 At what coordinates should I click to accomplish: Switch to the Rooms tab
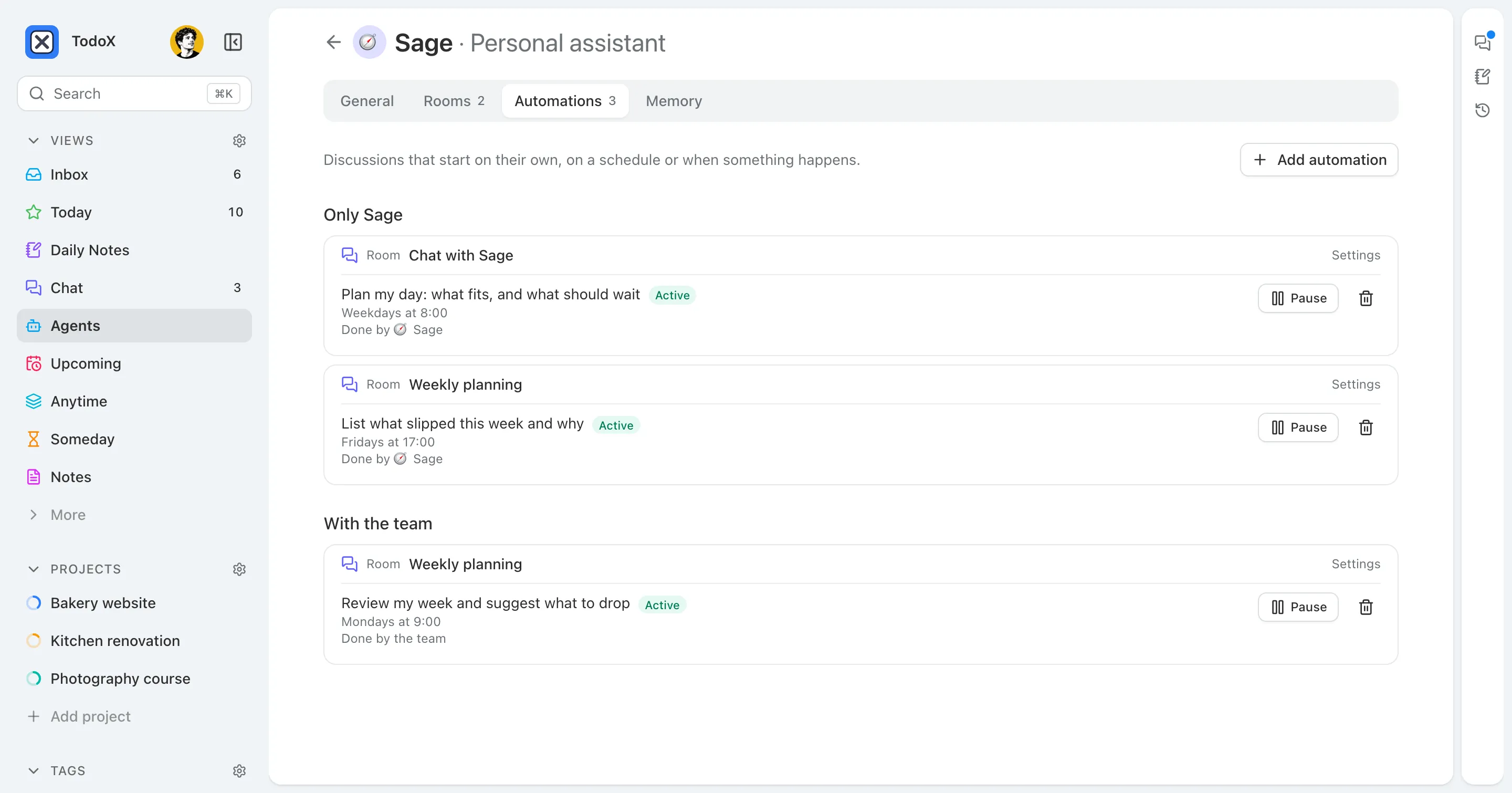(454, 101)
